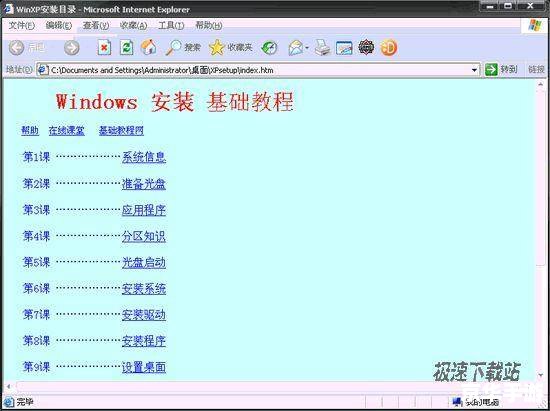Open lesson 6 link 安装系统
The height and width of the screenshot is (411, 550).
click(144, 289)
